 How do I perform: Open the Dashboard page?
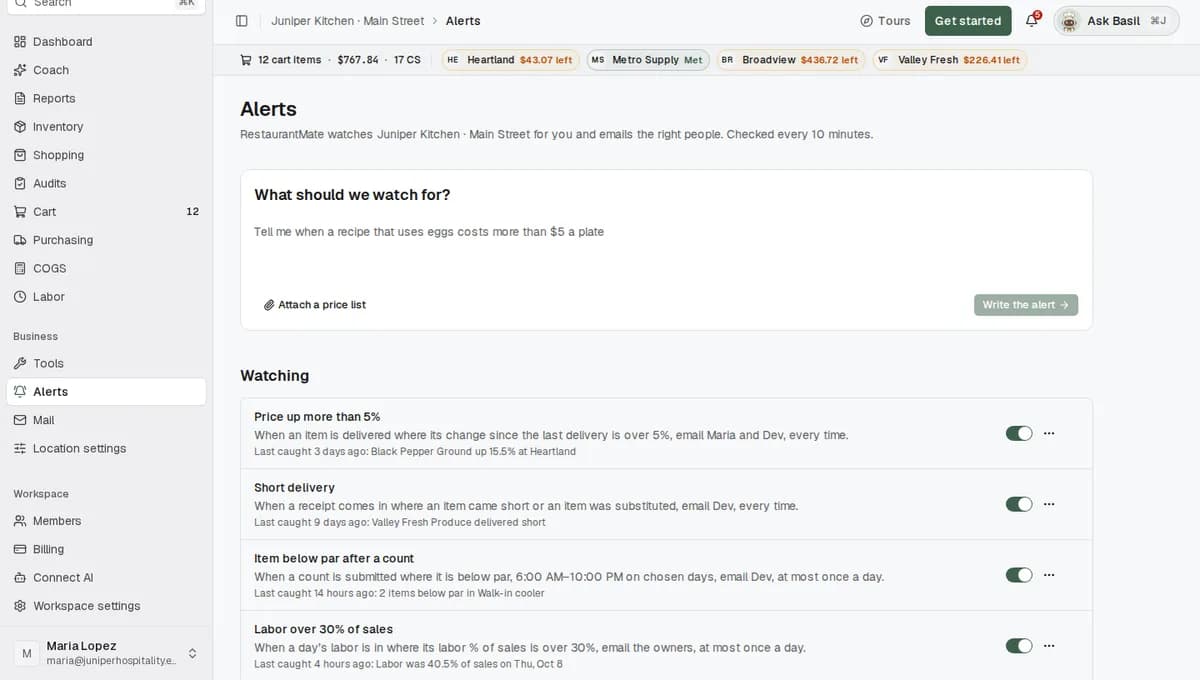[106, 42]
